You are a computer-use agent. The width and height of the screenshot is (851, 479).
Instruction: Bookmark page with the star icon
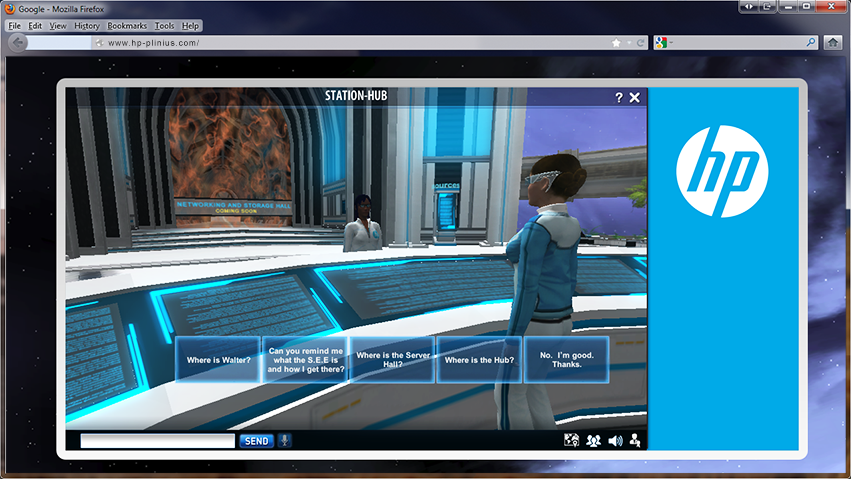coord(616,42)
